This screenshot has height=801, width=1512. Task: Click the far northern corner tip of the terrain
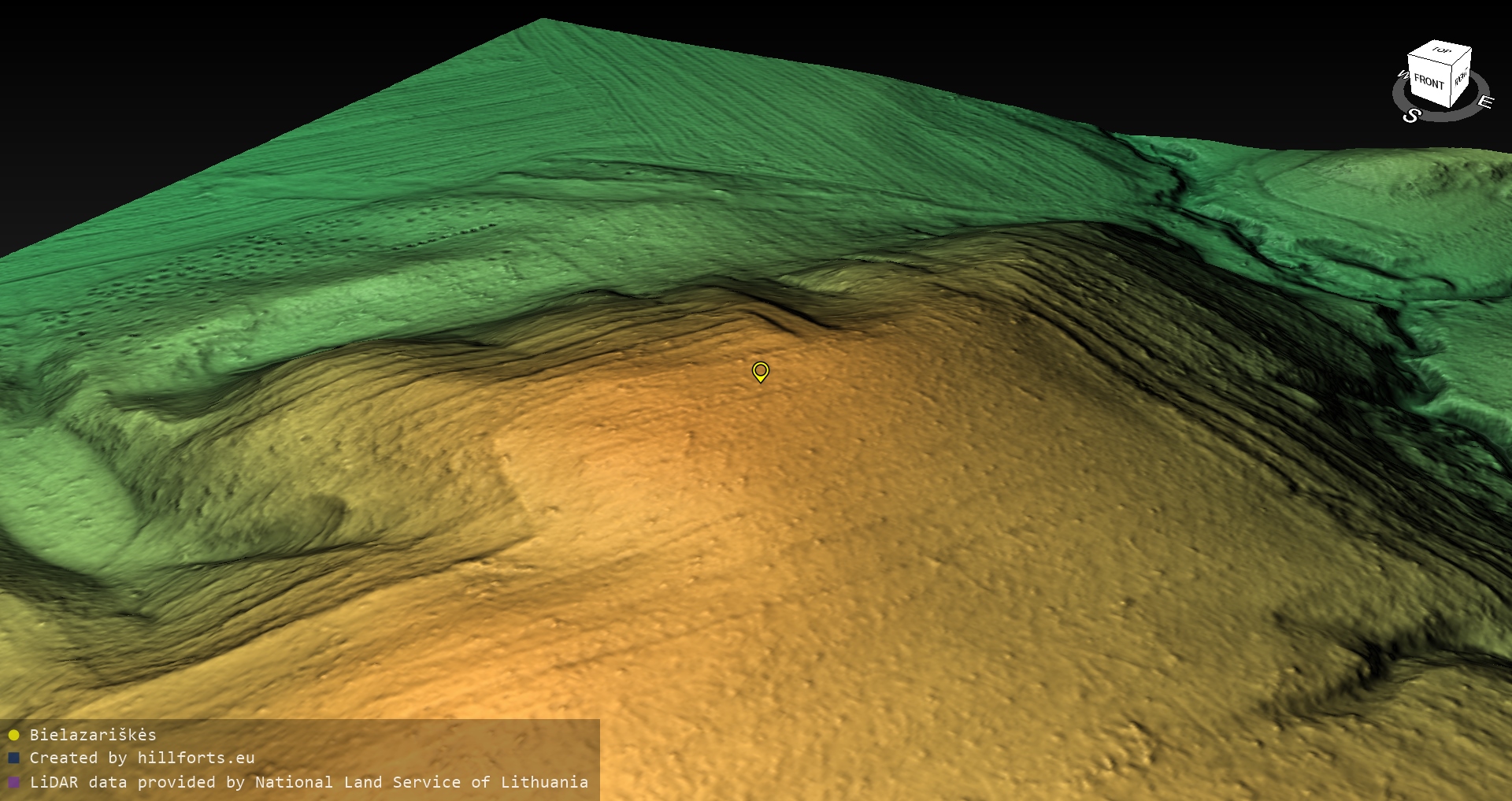tap(543, 21)
